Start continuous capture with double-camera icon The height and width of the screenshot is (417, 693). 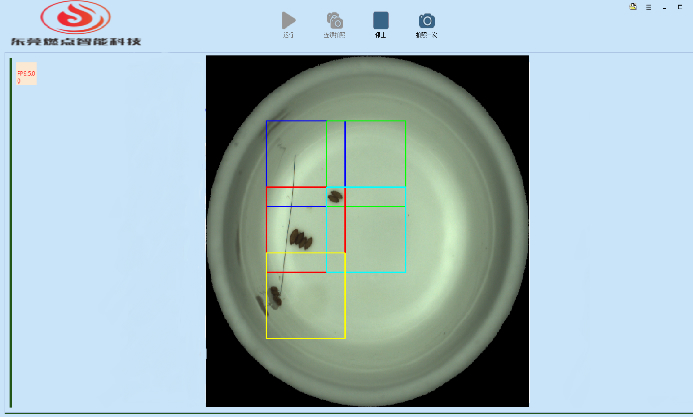(x=335, y=21)
